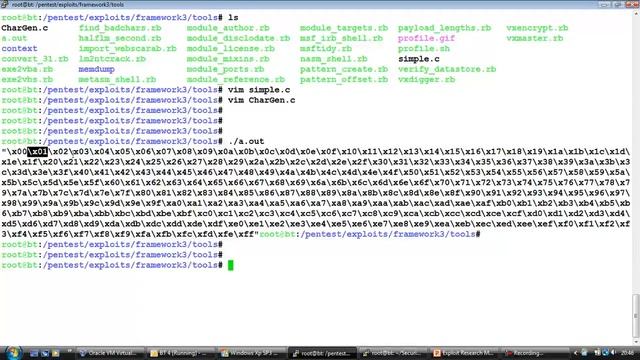The image size is (640, 360).
Task: Click the pink profile.gif file name
Action: click(x=427, y=38)
